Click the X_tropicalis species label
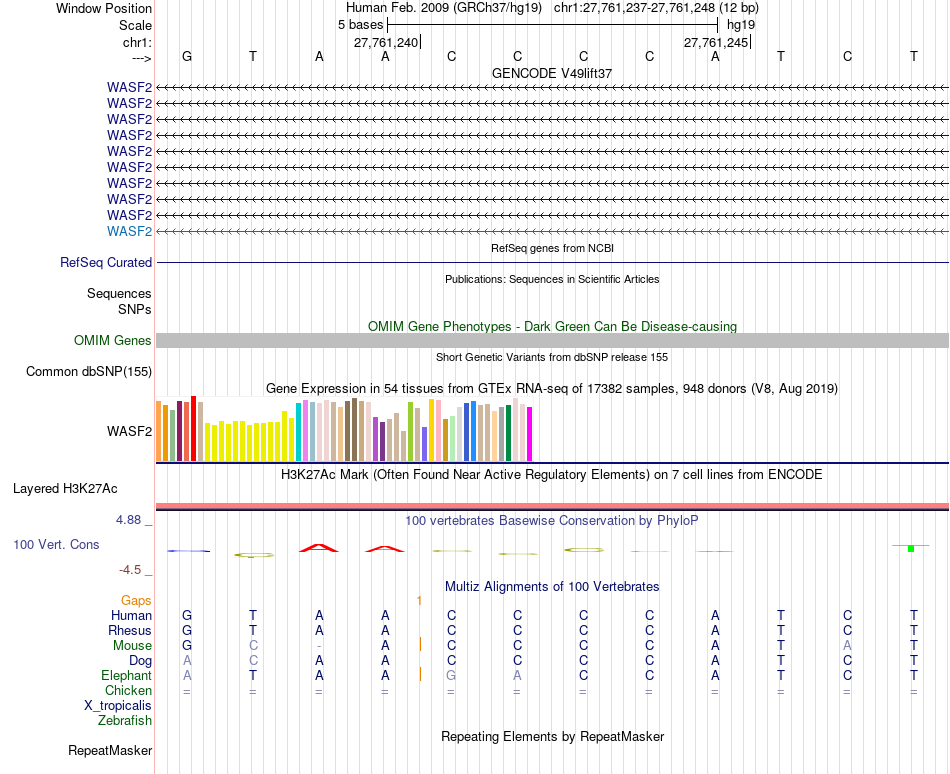This screenshot has width=950, height=774. click(x=118, y=706)
